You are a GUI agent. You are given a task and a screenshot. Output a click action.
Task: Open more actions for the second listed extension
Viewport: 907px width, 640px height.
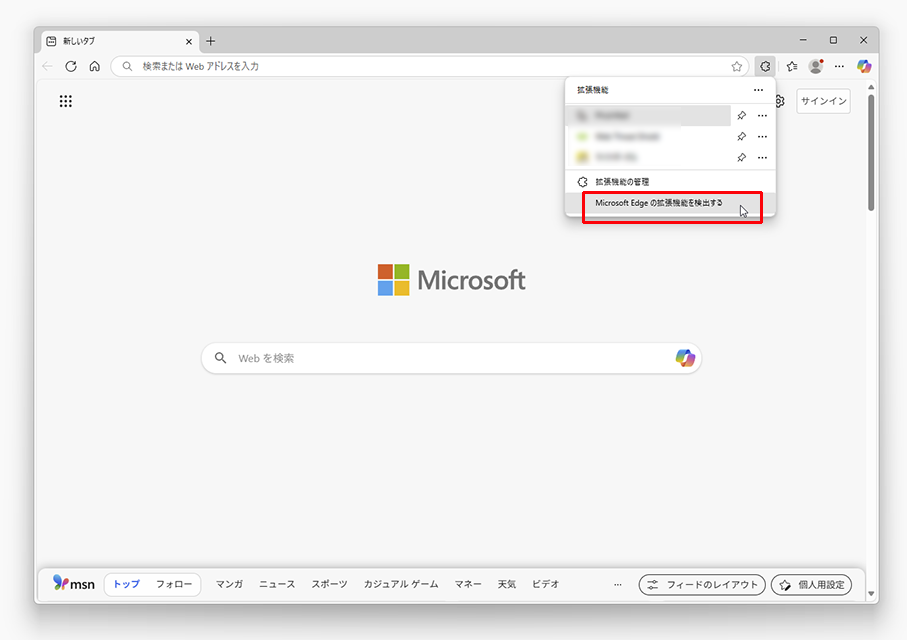(x=762, y=137)
